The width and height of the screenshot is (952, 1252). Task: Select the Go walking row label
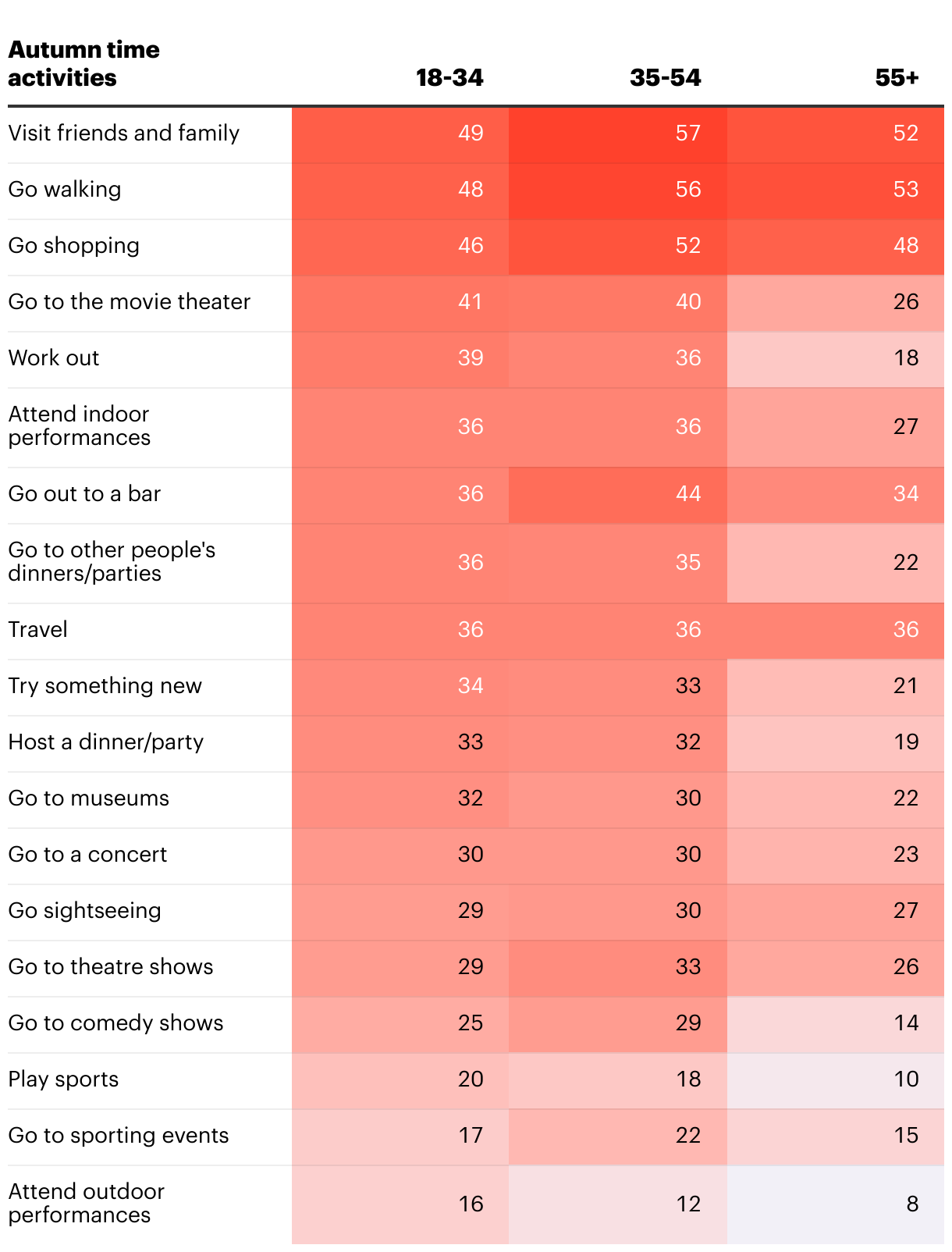tap(65, 189)
